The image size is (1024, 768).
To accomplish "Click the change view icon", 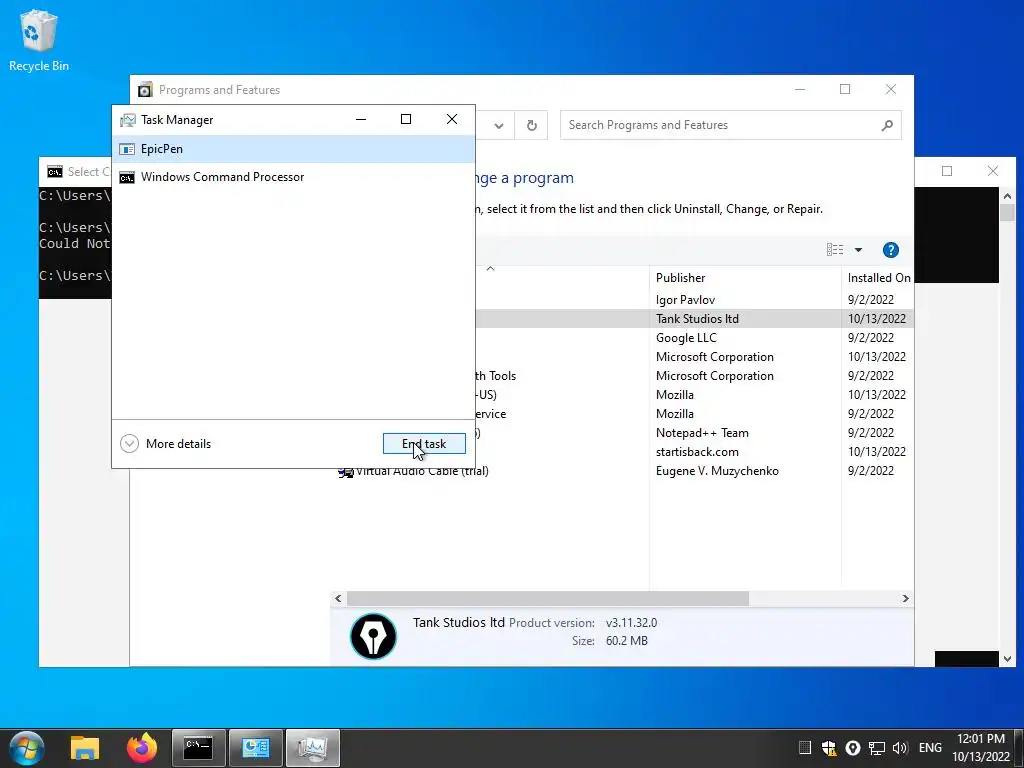I will point(835,250).
